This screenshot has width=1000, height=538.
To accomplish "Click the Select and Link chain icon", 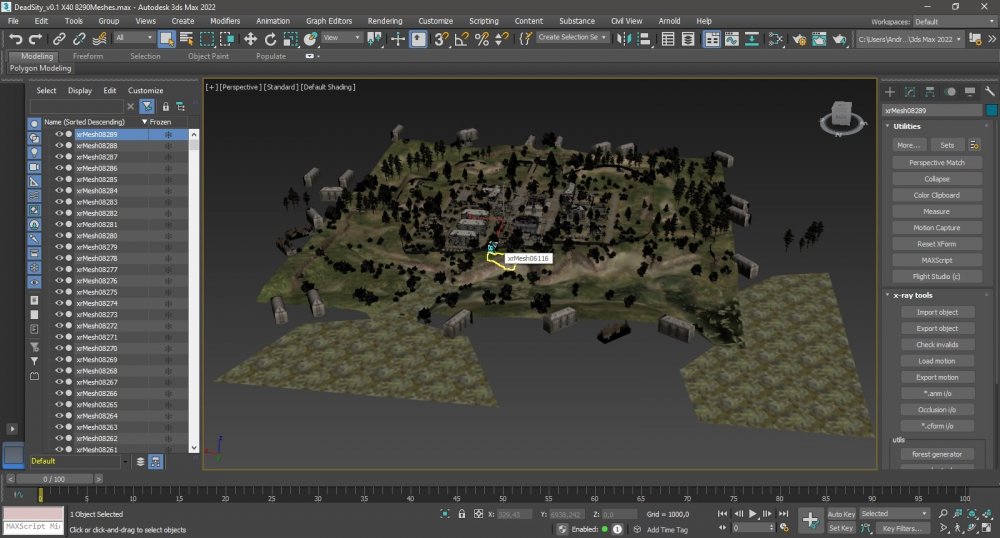I will click(59, 38).
